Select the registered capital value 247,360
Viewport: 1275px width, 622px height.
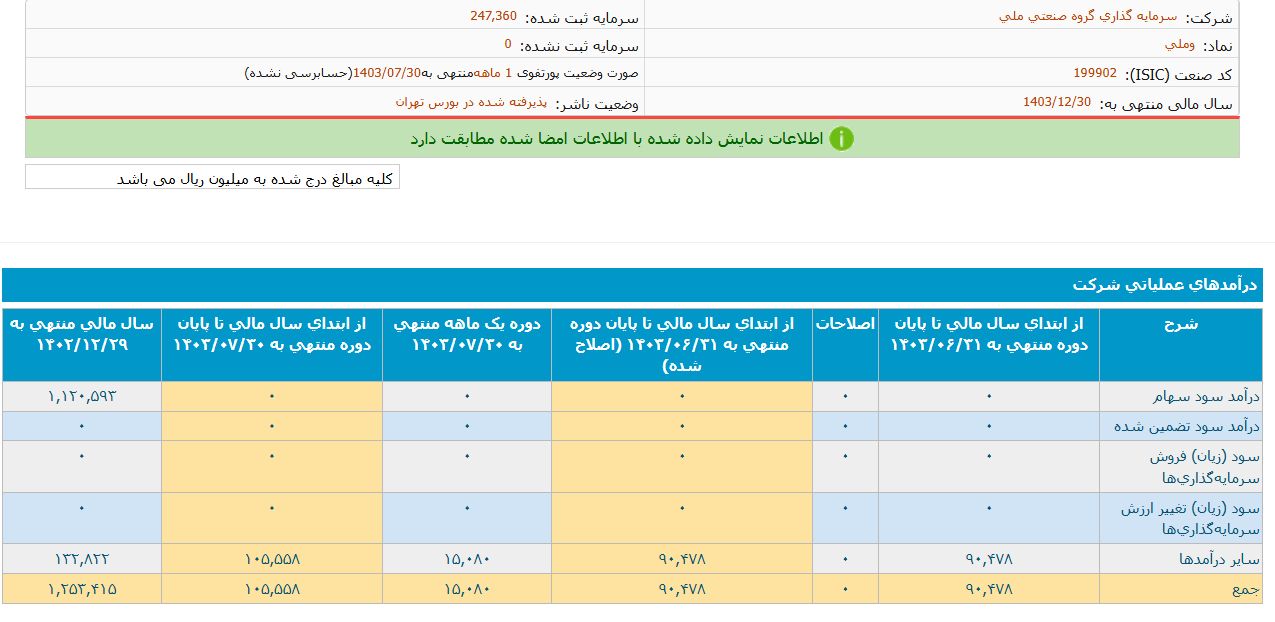pyautogui.click(x=494, y=16)
